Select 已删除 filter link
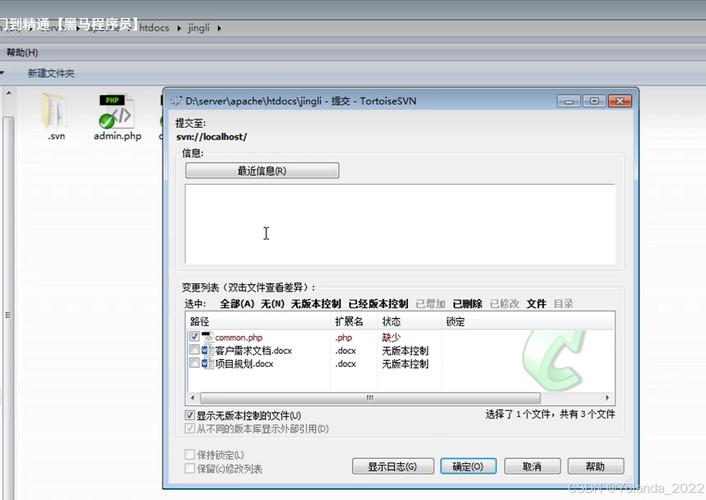This screenshot has width=706, height=500. (x=467, y=304)
